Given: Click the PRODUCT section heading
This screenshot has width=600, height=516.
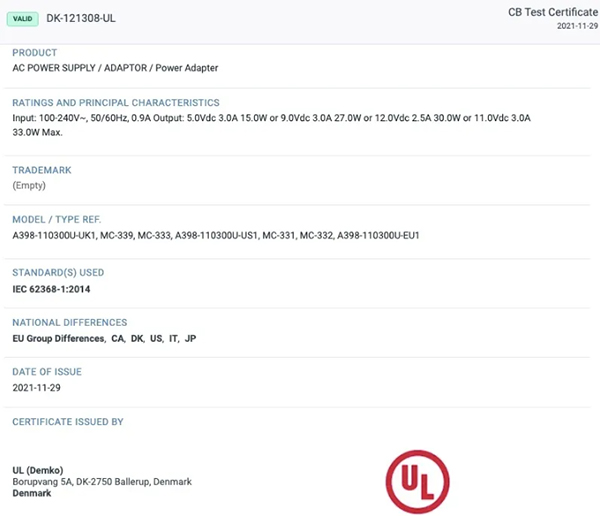Looking at the screenshot, I should point(34,52).
